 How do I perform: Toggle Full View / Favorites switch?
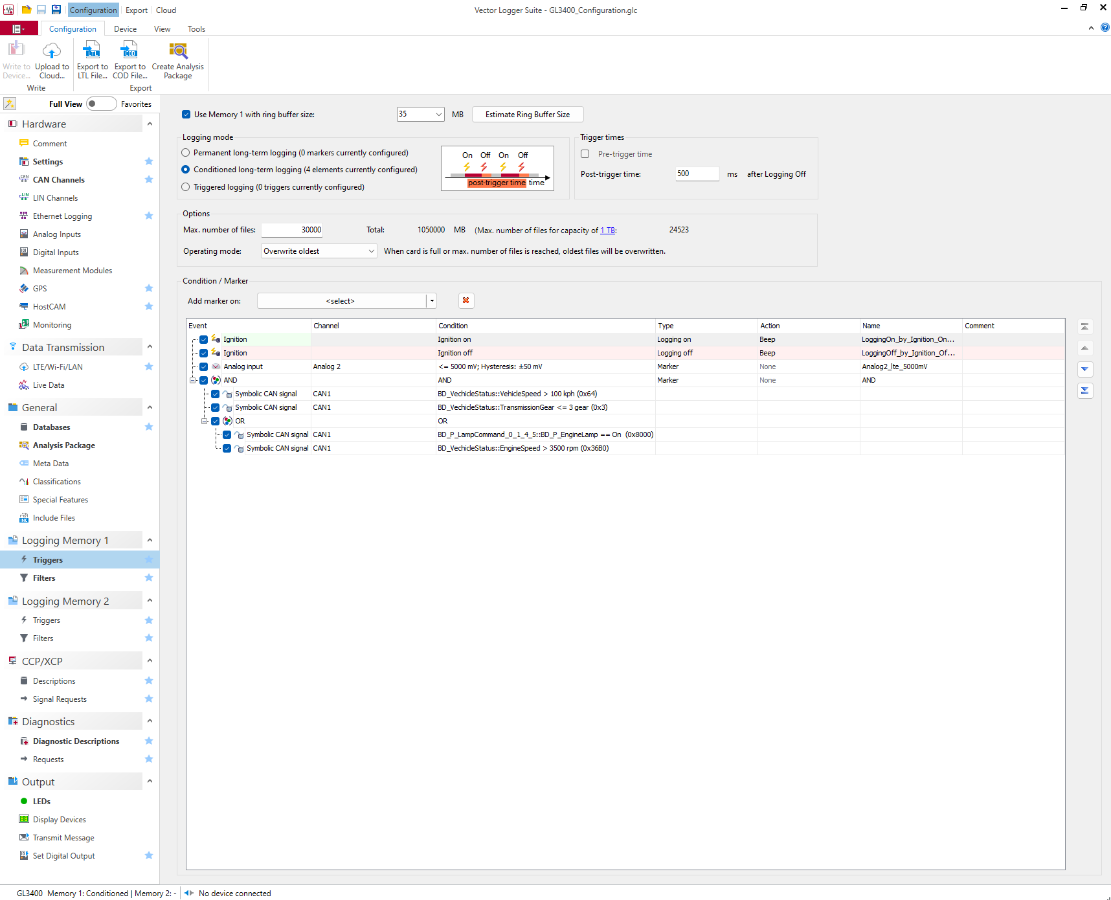[x=101, y=103]
